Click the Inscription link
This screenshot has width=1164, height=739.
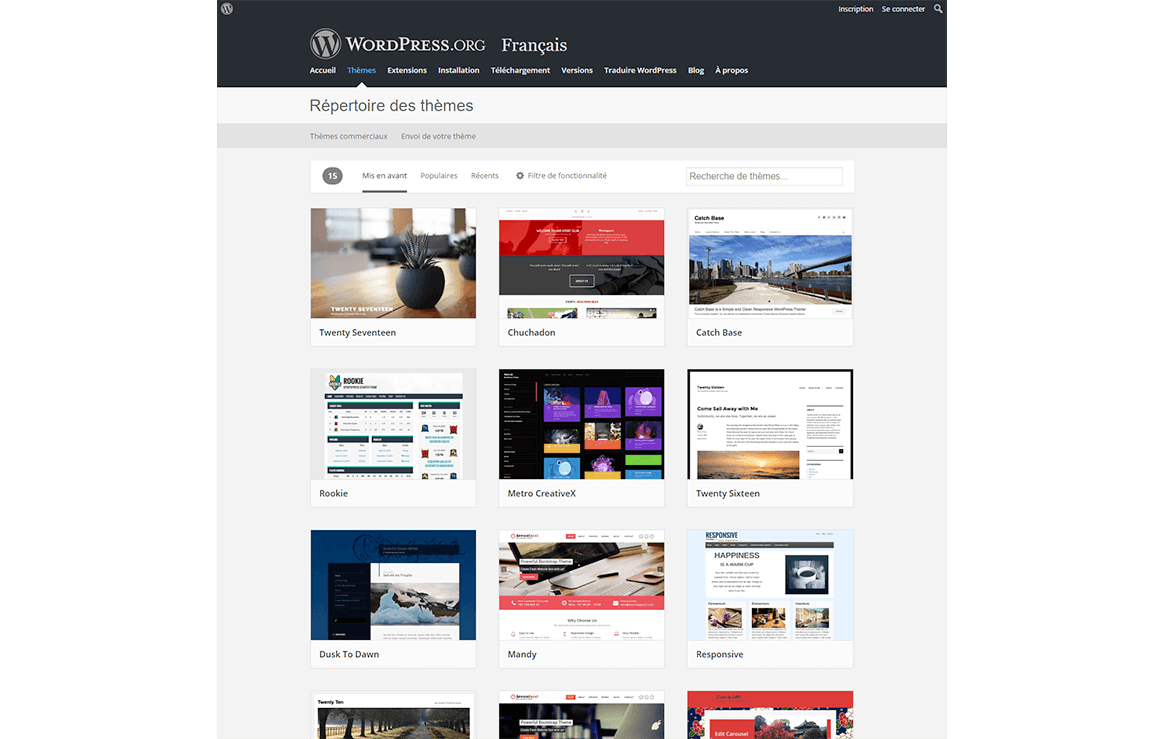855,9
